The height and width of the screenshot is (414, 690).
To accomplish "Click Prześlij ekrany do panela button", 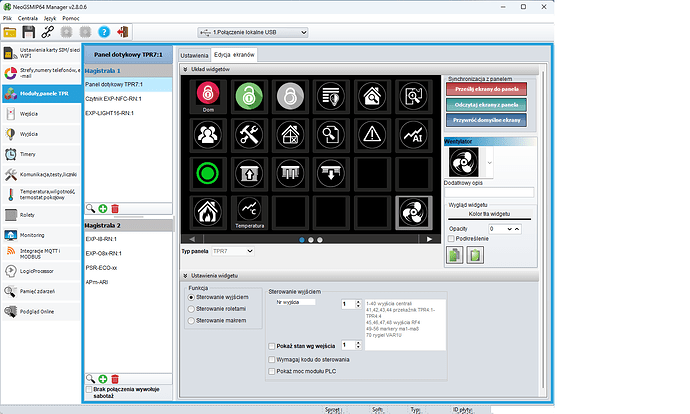I will coord(486,89).
